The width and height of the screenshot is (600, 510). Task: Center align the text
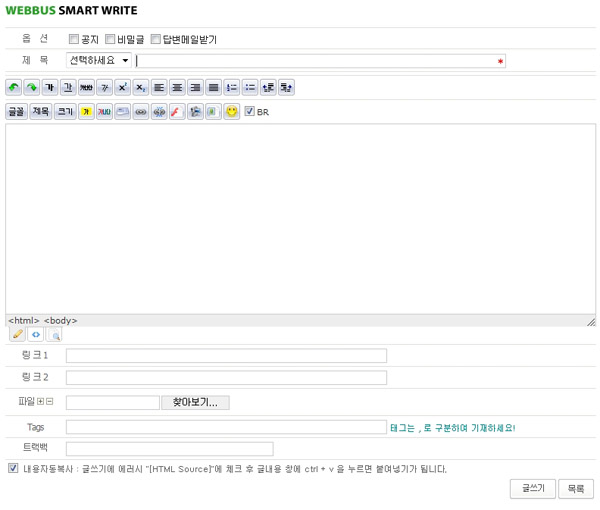pyautogui.click(x=177, y=88)
